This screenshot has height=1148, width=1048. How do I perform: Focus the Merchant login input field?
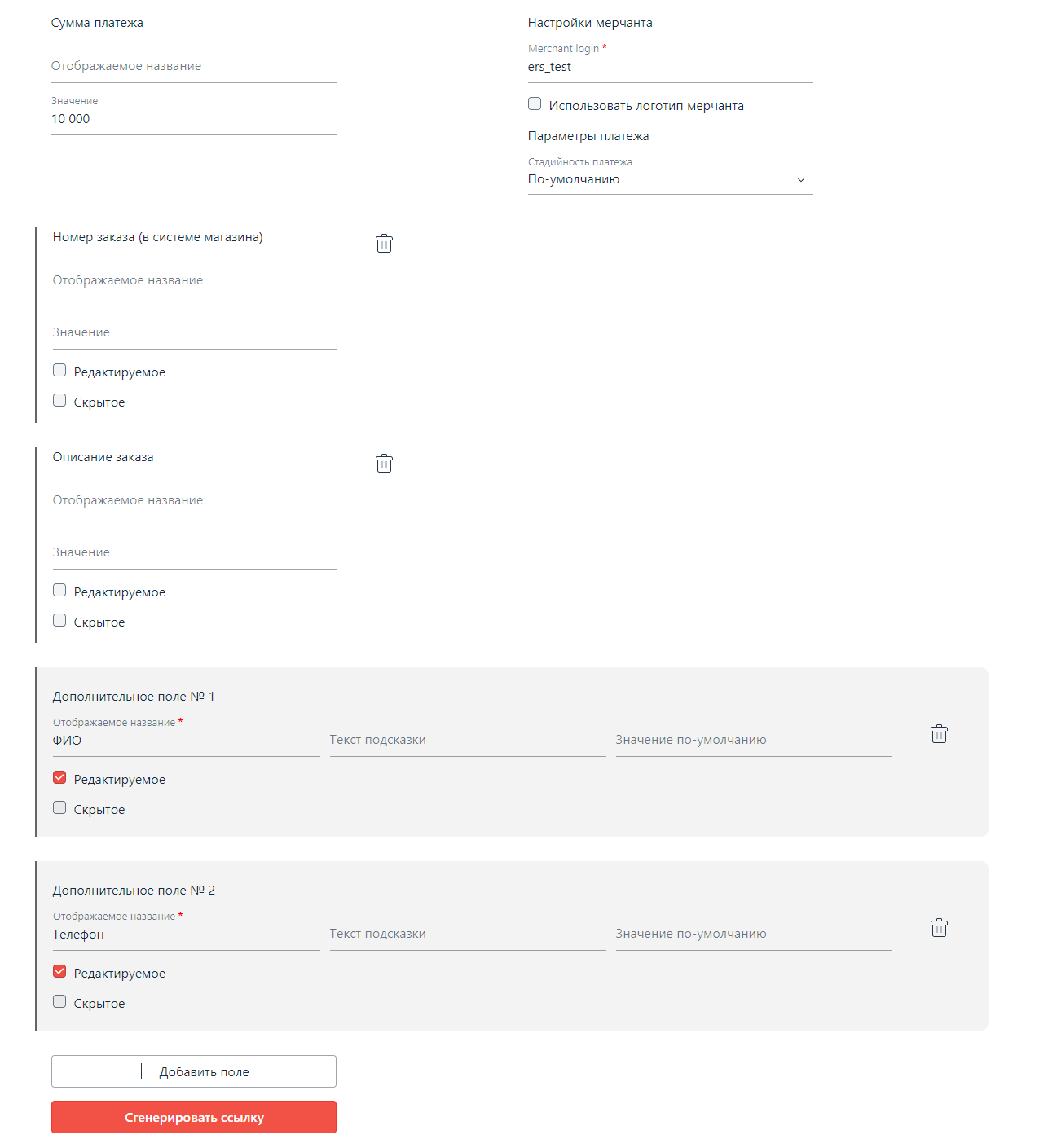[x=670, y=68]
